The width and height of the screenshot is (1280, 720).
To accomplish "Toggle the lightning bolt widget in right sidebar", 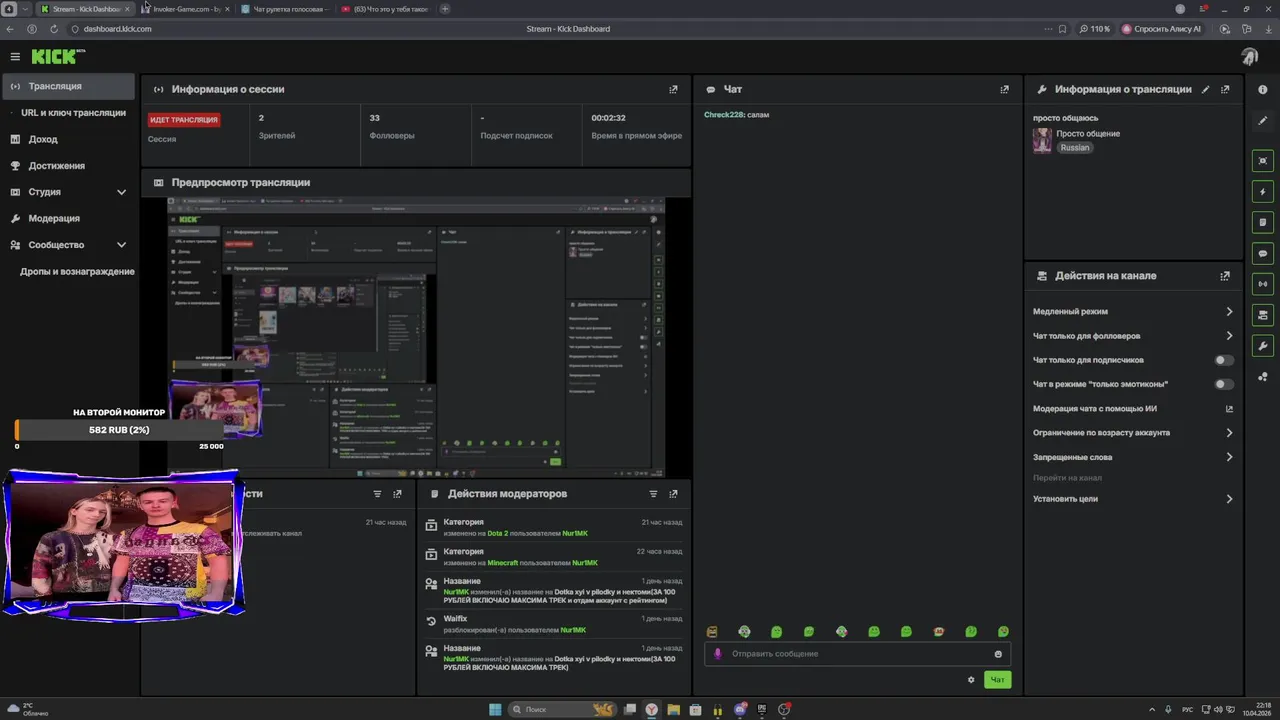I will 1263,192.
